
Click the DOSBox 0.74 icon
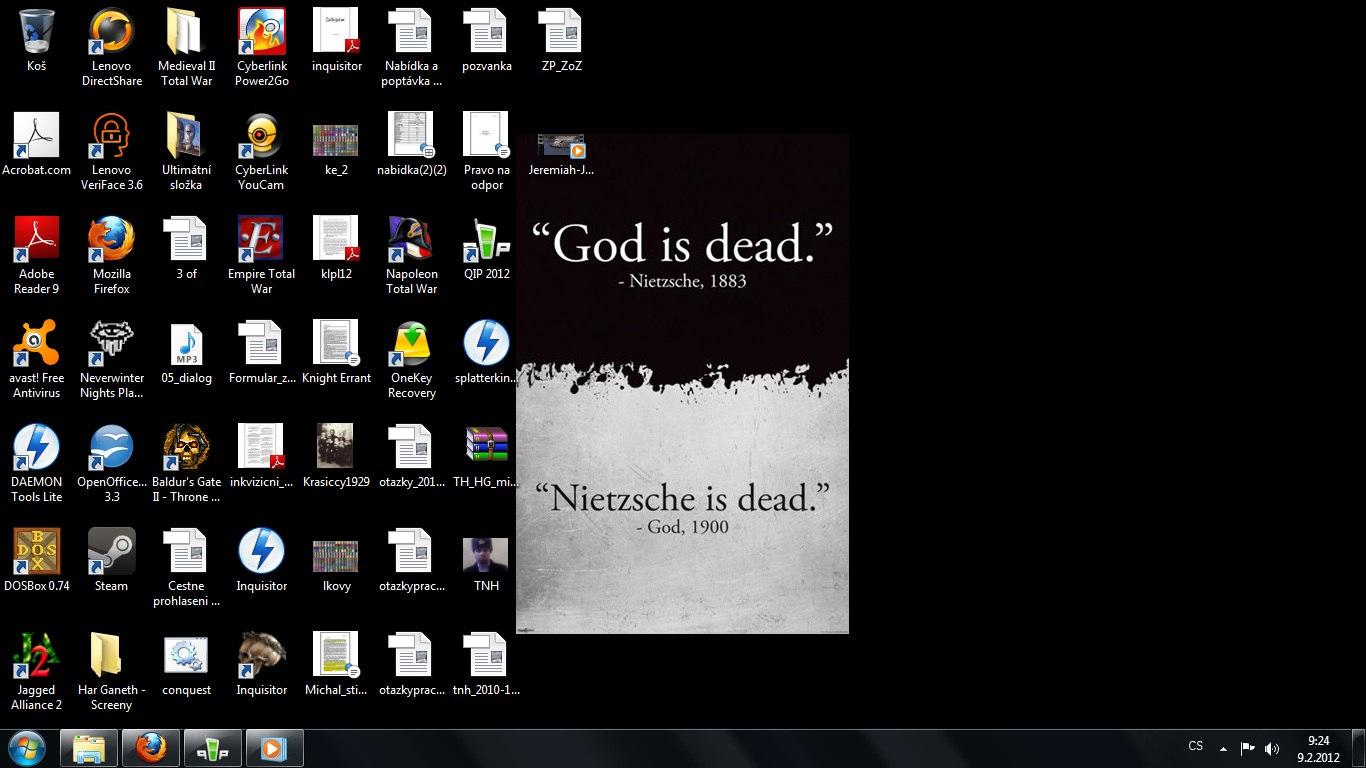tap(37, 552)
